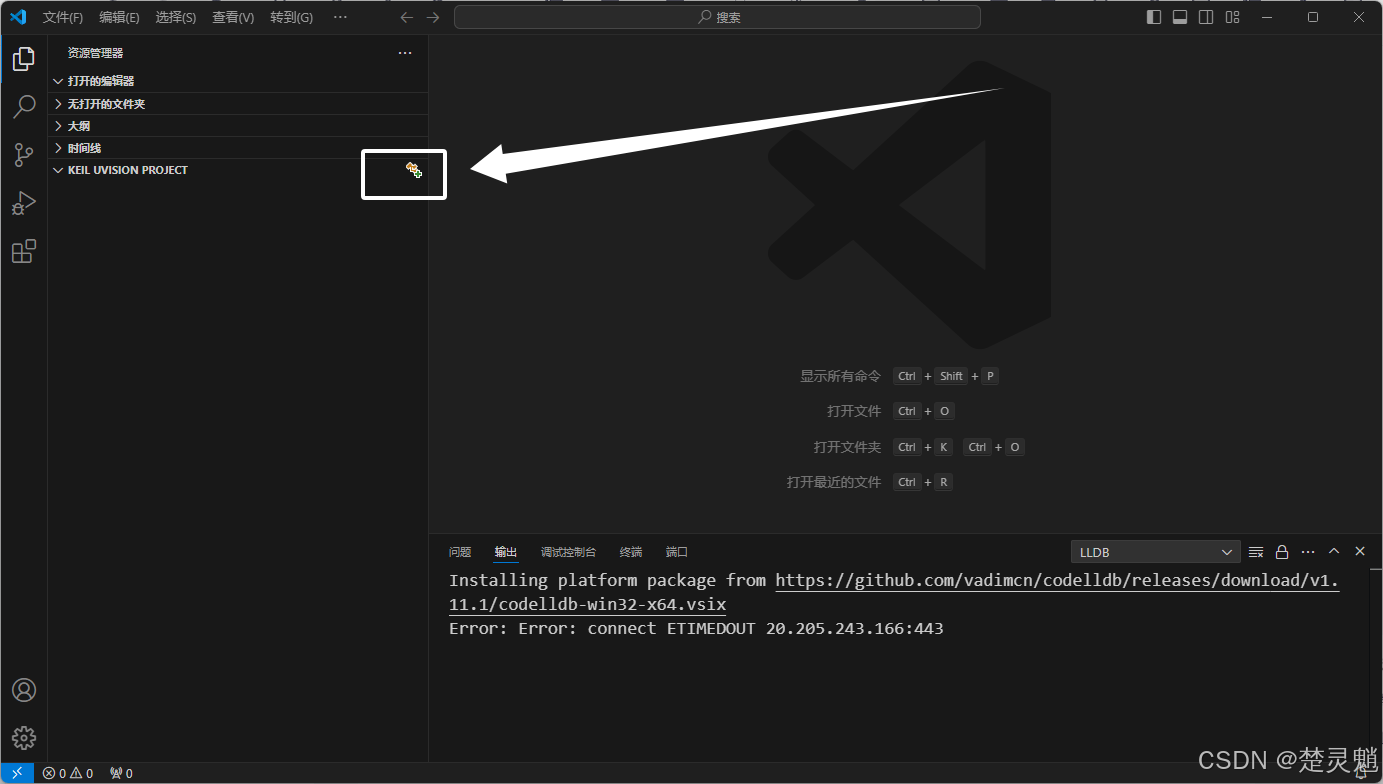This screenshot has width=1383, height=784.
Task: Open the Source Control view
Action: coord(24,155)
